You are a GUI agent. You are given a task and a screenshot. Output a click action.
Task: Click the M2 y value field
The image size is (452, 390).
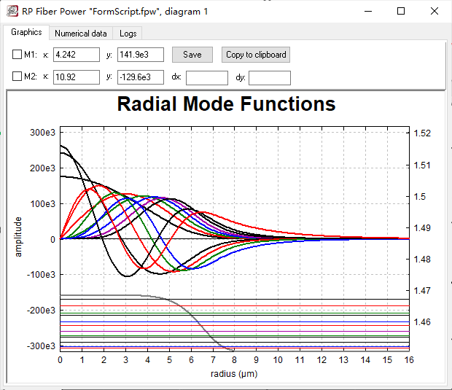coord(140,77)
